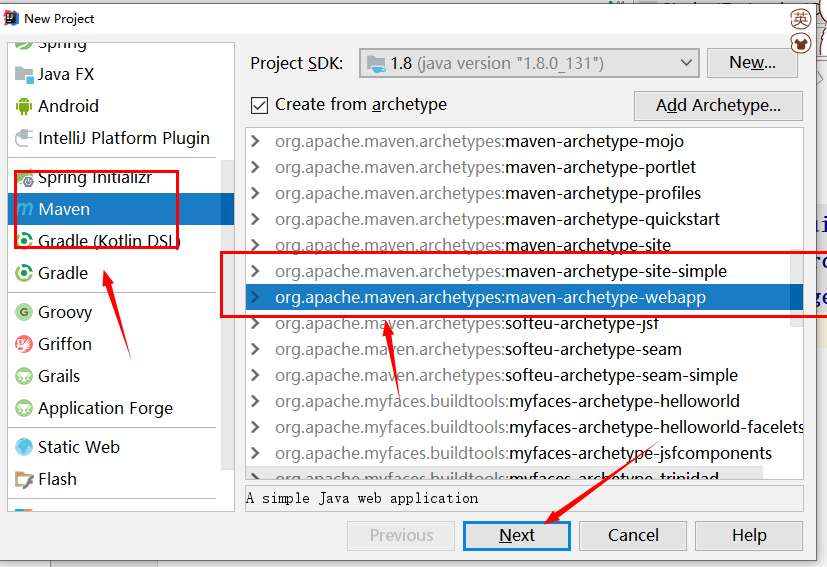This screenshot has width=827, height=567.
Task: Click the IntelliJ IDEA logo in title bar
Action: click(12, 18)
